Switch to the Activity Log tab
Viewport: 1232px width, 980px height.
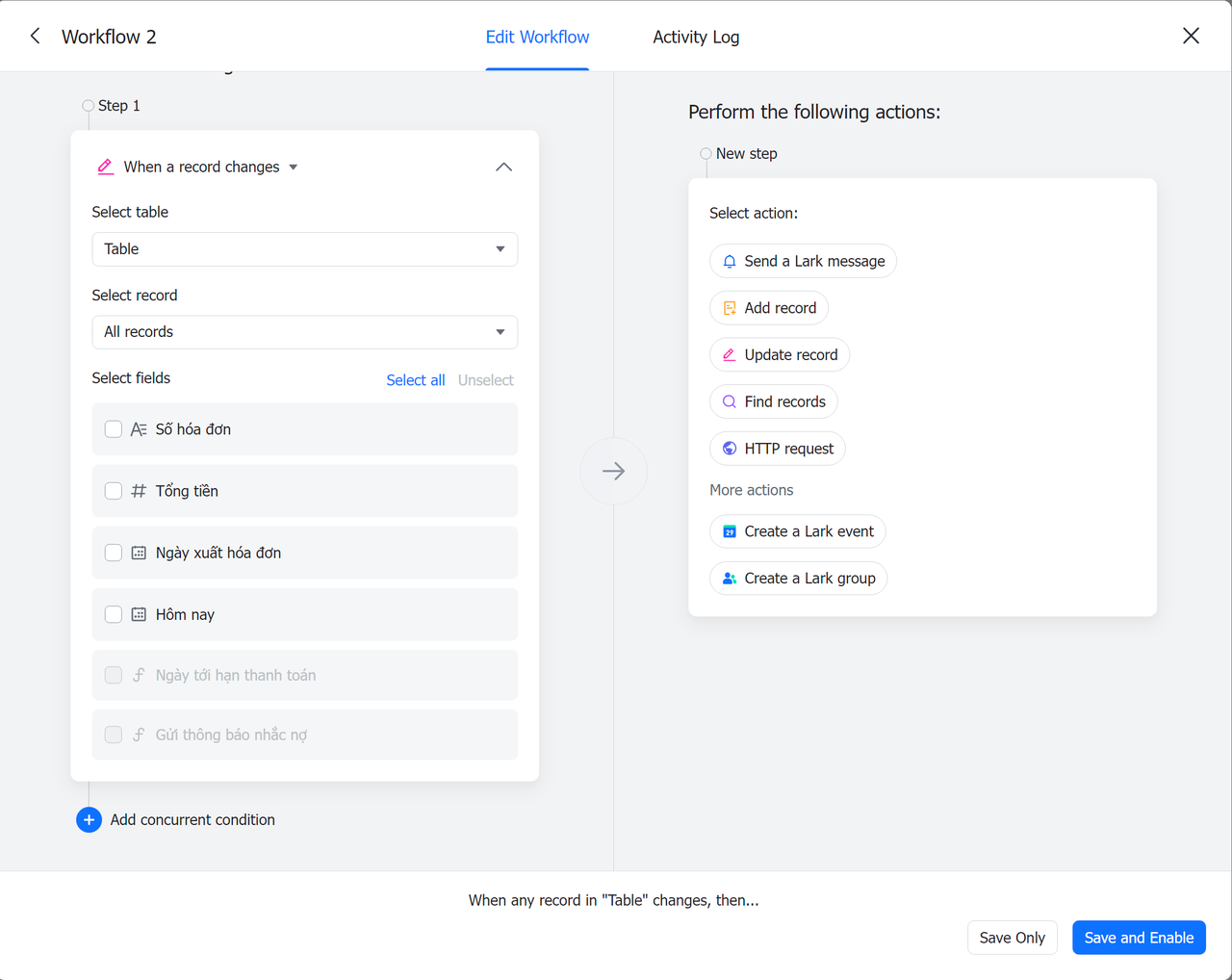[696, 37]
